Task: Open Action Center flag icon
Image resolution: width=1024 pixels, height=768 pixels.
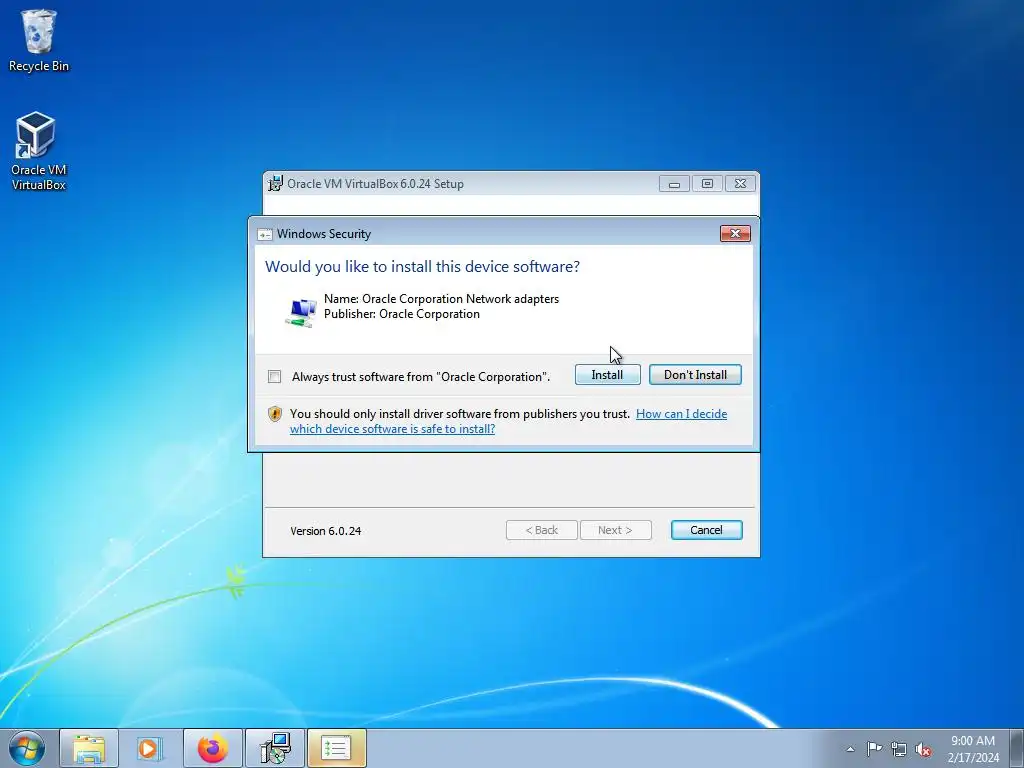Action: pos(874,749)
